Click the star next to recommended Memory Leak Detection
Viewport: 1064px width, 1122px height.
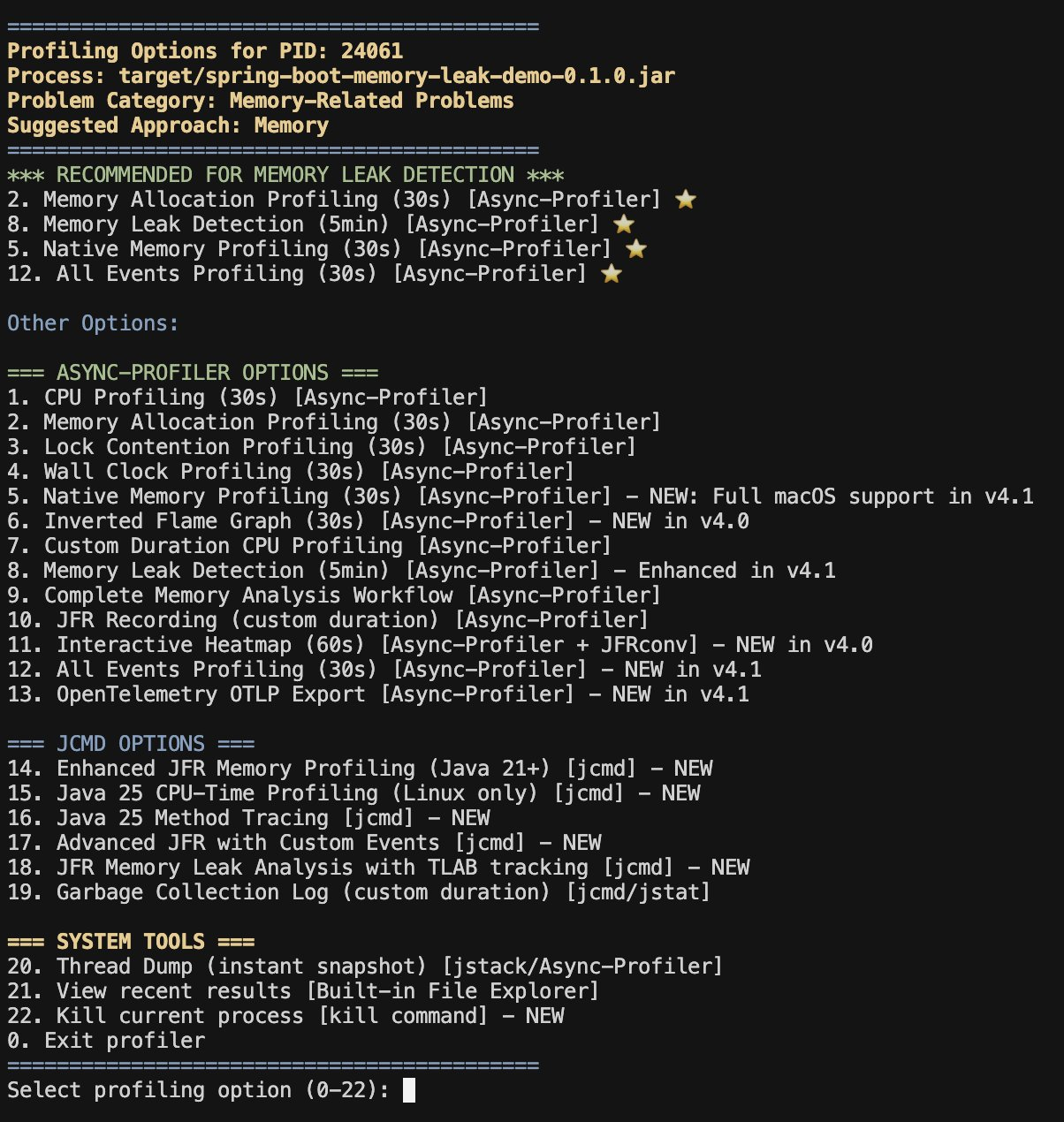click(x=623, y=224)
